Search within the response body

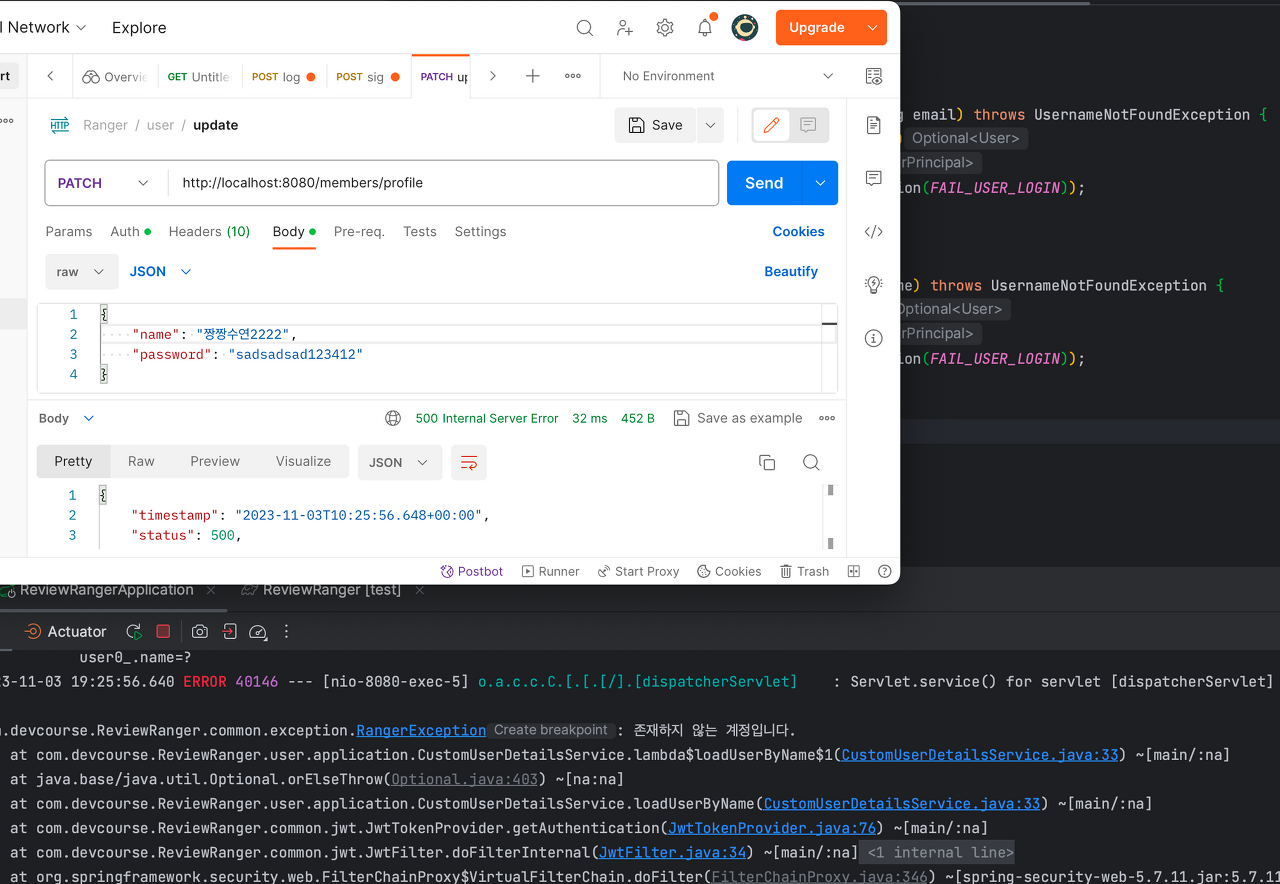pos(811,462)
